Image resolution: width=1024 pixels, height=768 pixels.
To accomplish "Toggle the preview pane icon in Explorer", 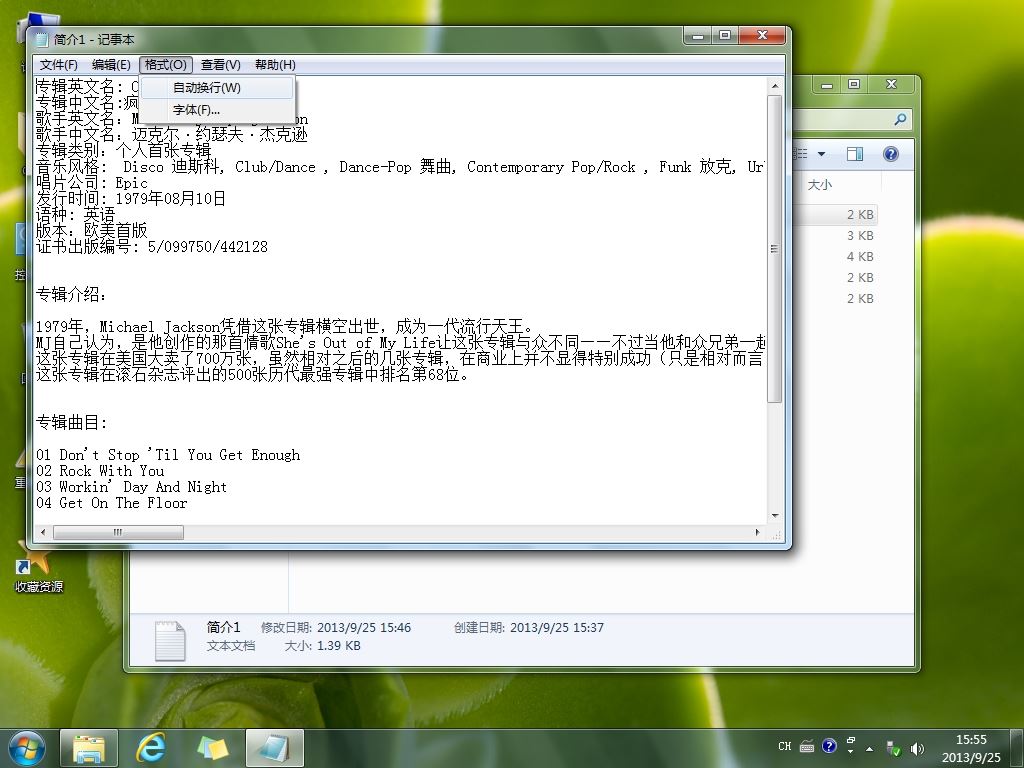I will pyautogui.click(x=854, y=154).
